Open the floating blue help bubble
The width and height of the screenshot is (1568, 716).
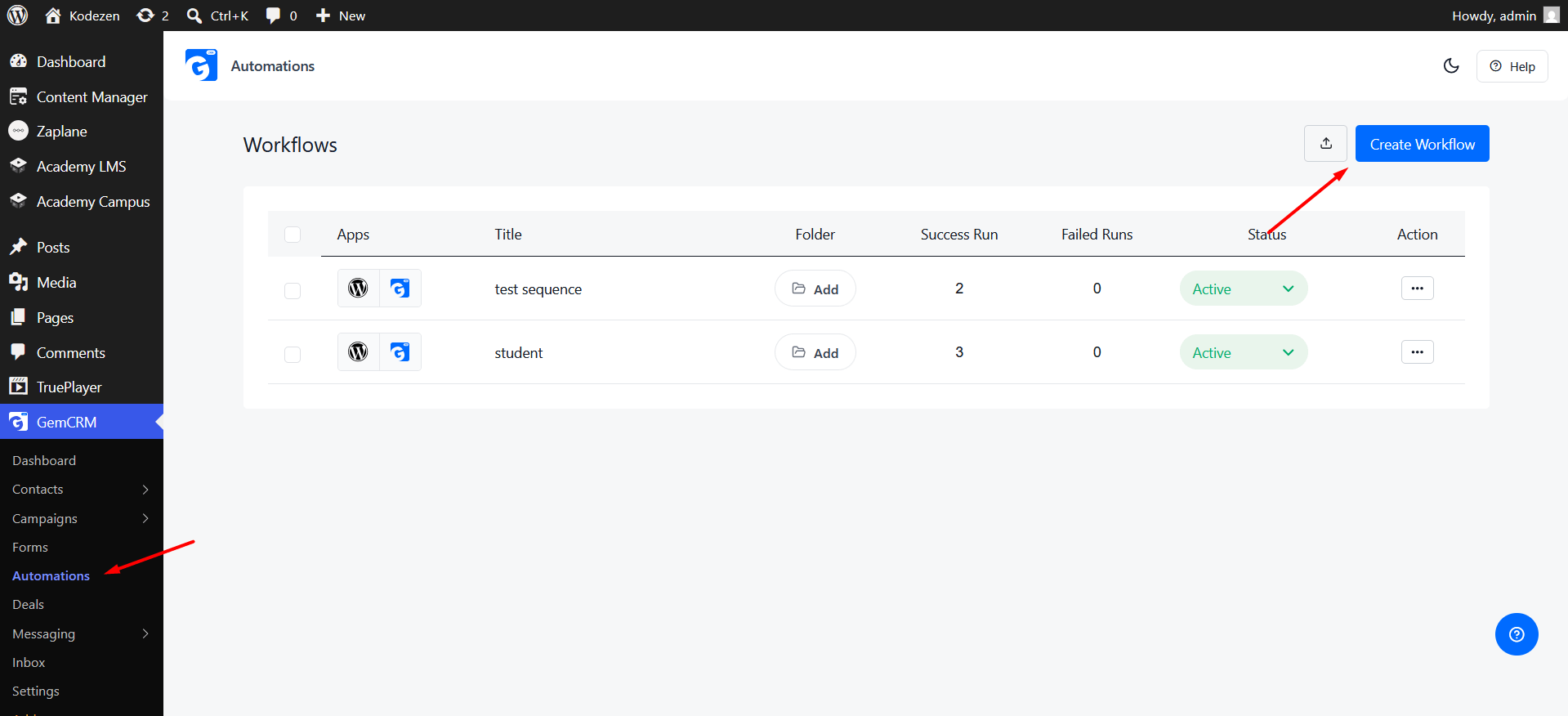point(1517,634)
